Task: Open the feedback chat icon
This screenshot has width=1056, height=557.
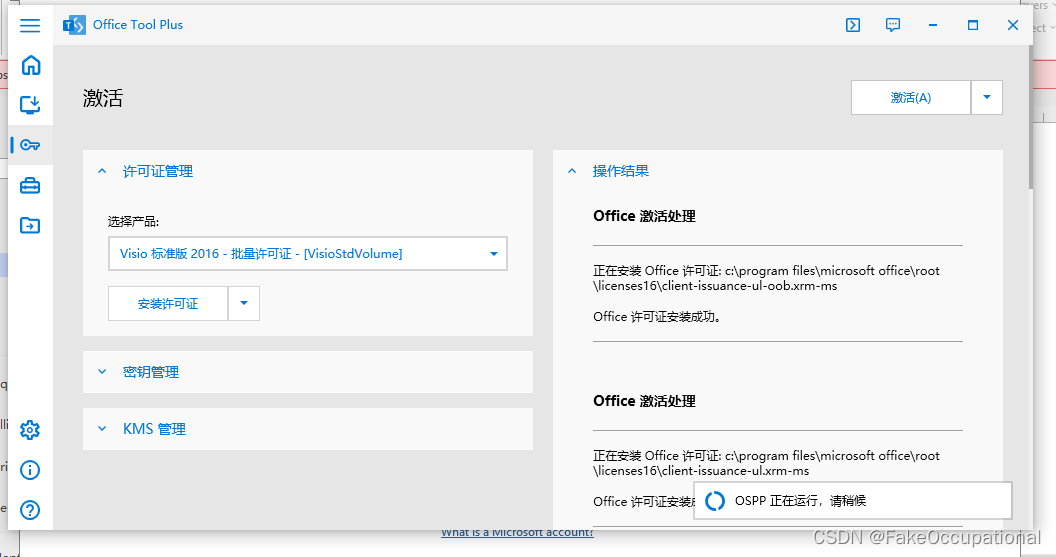Action: [892, 25]
